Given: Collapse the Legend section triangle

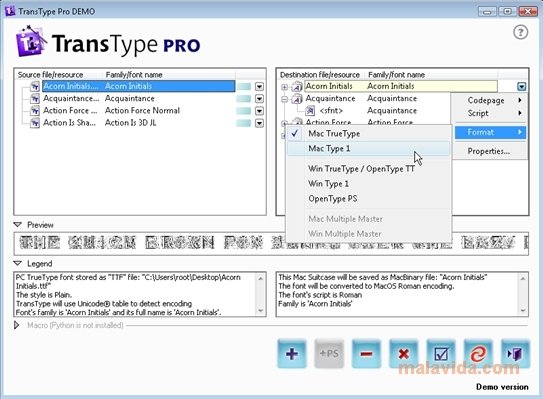Looking at the screenshot, I should (x=18, y=264).
